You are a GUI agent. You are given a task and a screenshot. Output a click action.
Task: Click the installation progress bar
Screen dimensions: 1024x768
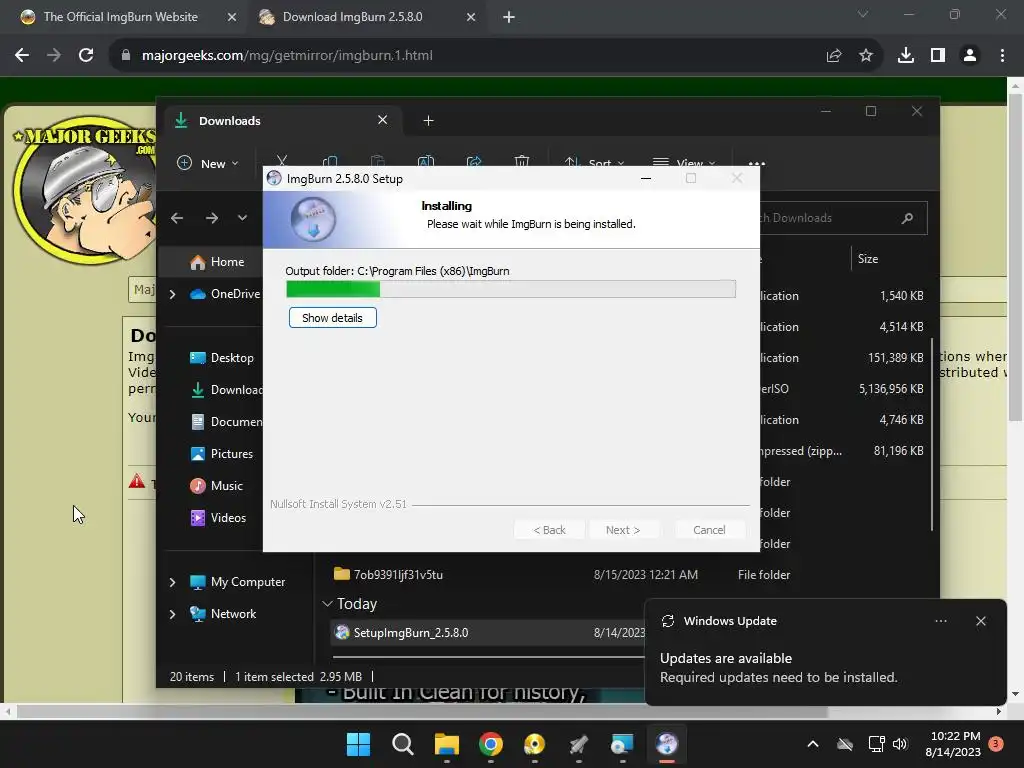click(511, 289)
